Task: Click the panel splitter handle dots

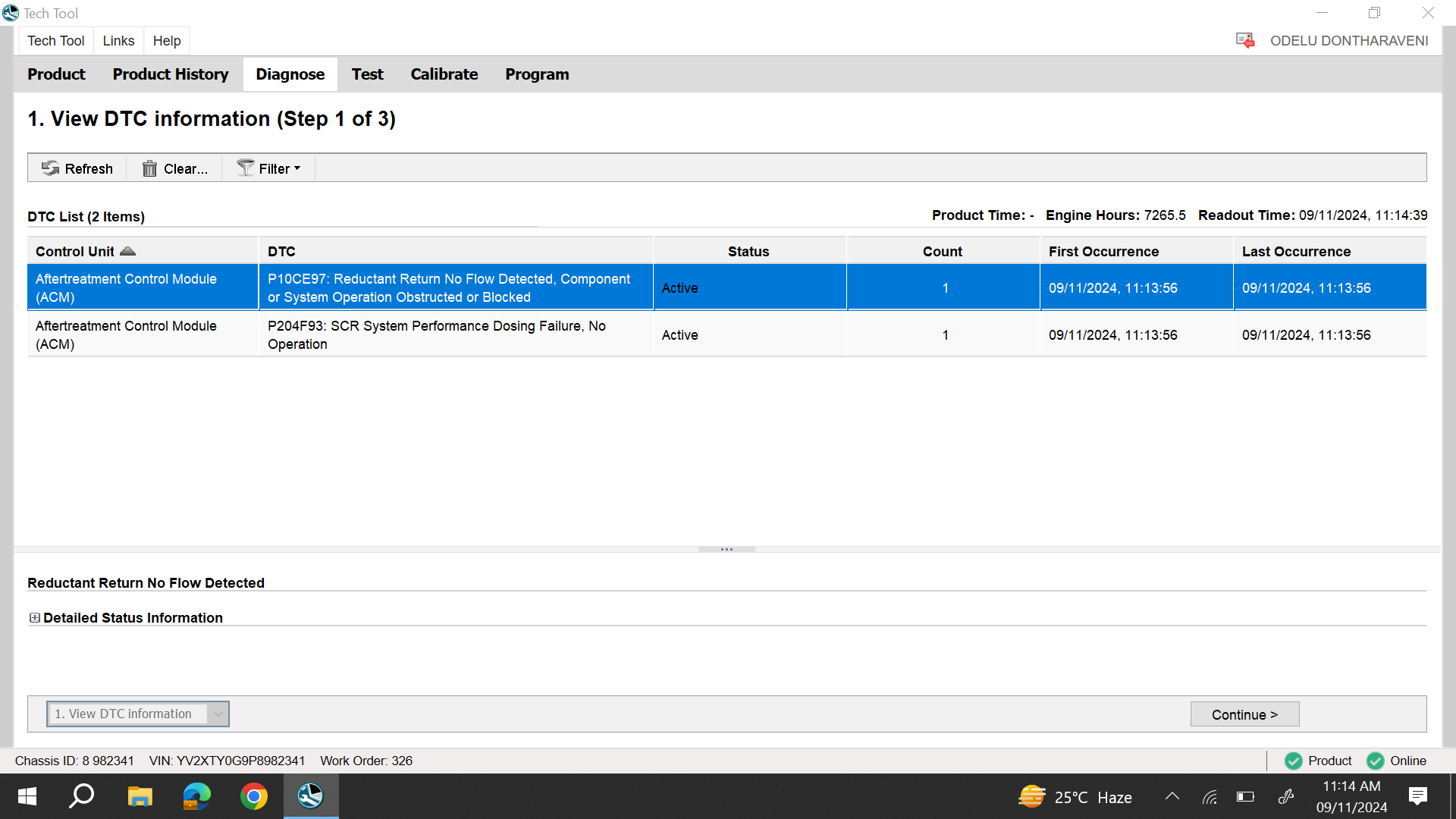Action: [x=726, y=549]
